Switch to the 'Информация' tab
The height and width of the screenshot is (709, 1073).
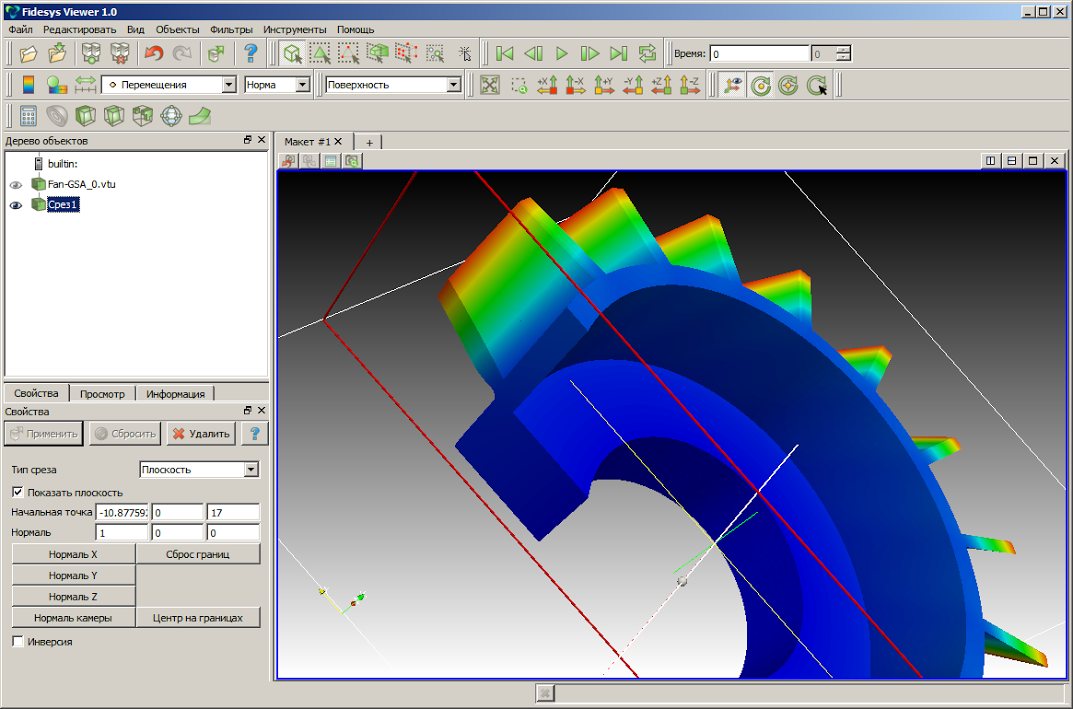point(176,394)
